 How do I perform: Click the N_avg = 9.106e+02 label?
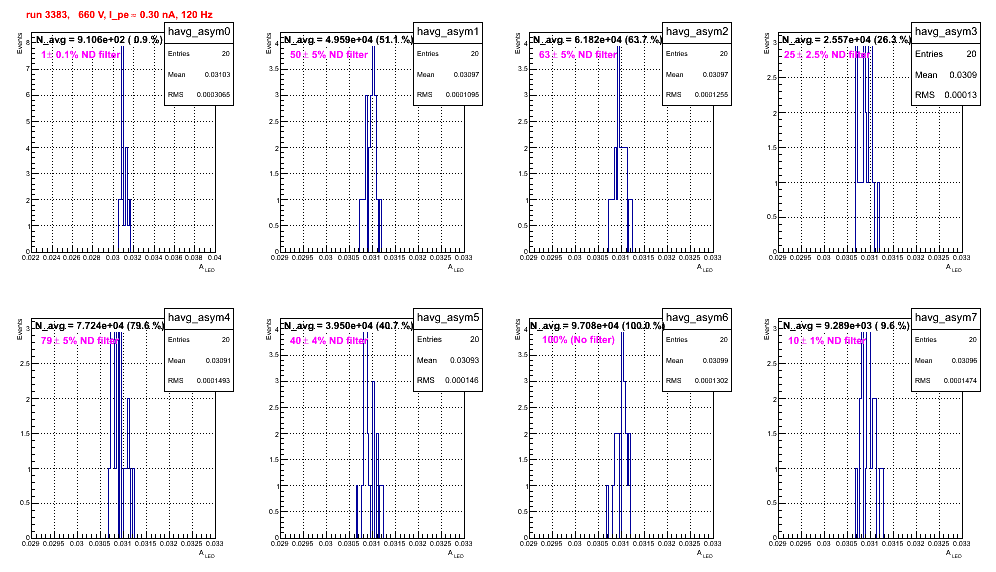point(98,39)
